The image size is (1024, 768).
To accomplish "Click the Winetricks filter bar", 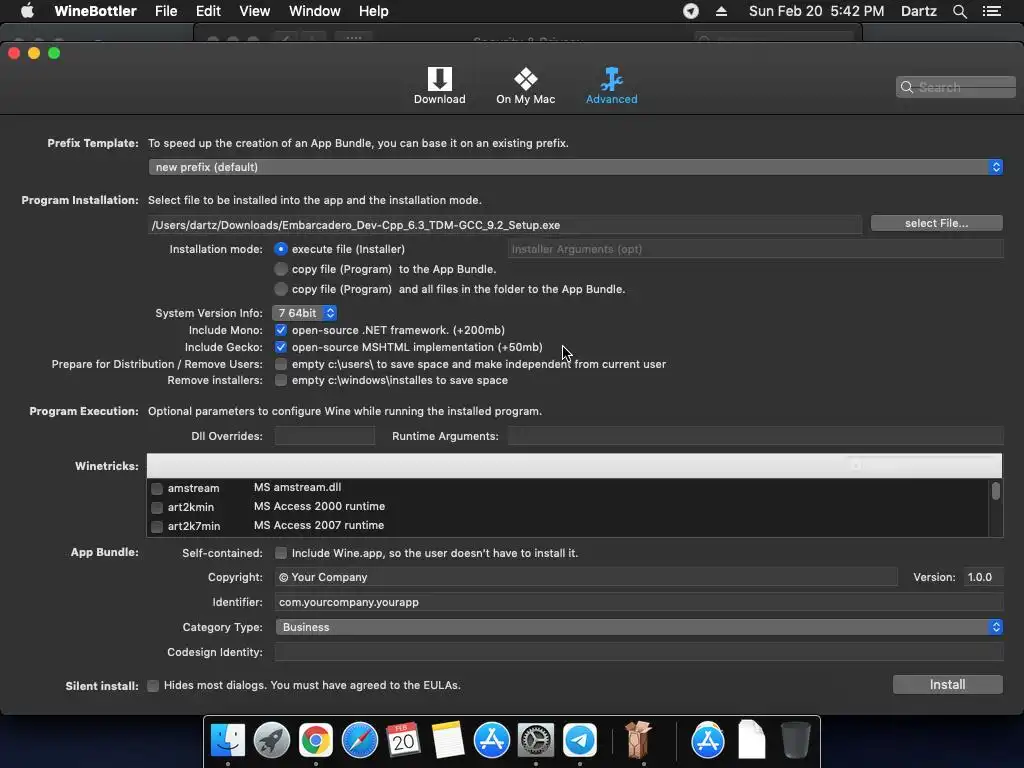I will click(574, 466).
